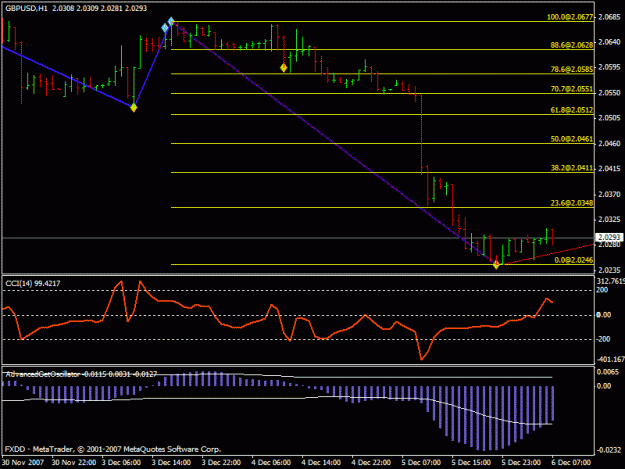This screenshot has width=625, height=469.
Task: Select the 38.2@2.0411 Fibonacci level label
Action: [x=572, y=168]
